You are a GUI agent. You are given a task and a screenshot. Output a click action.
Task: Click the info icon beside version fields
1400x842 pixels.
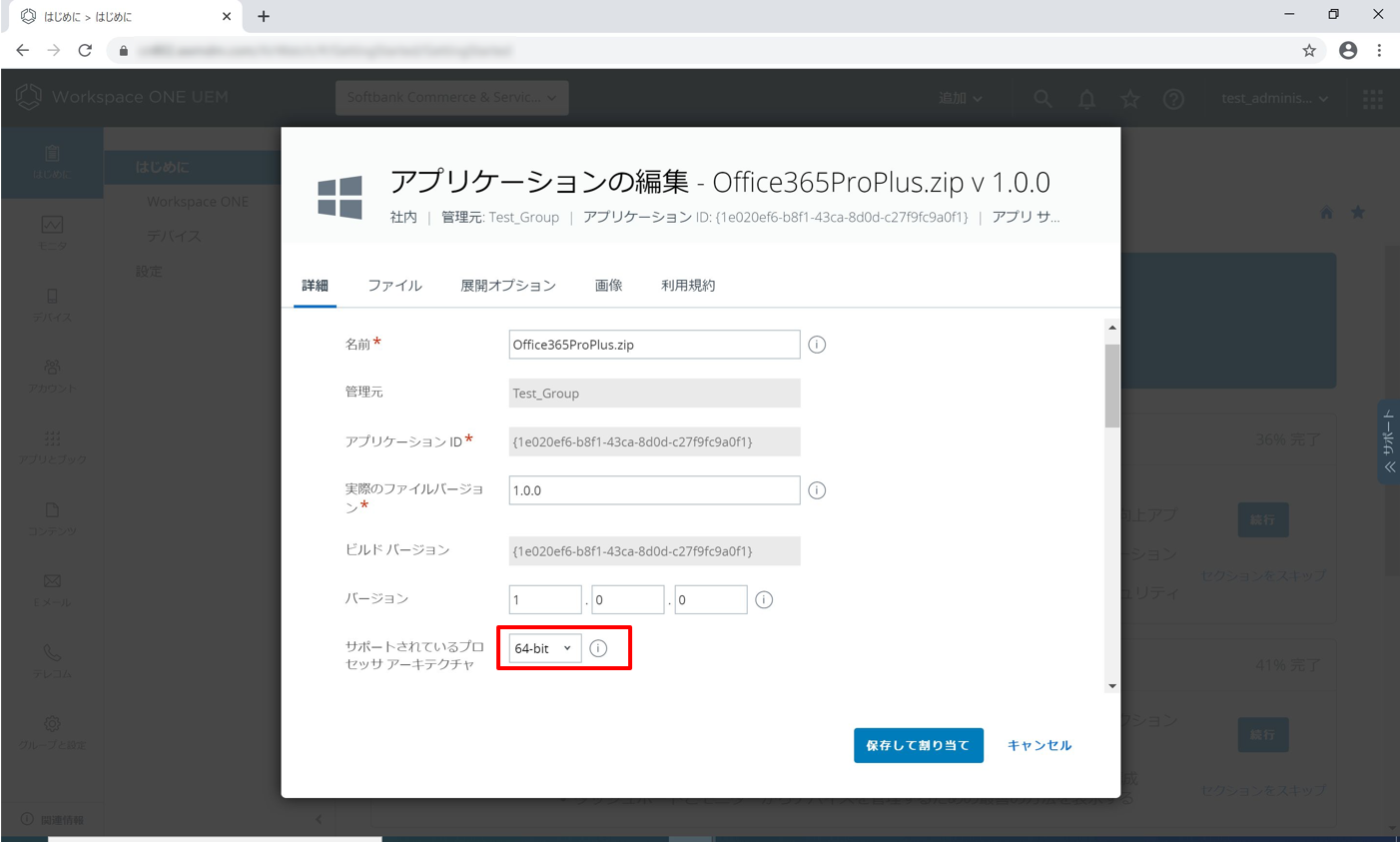pos(764,599)
